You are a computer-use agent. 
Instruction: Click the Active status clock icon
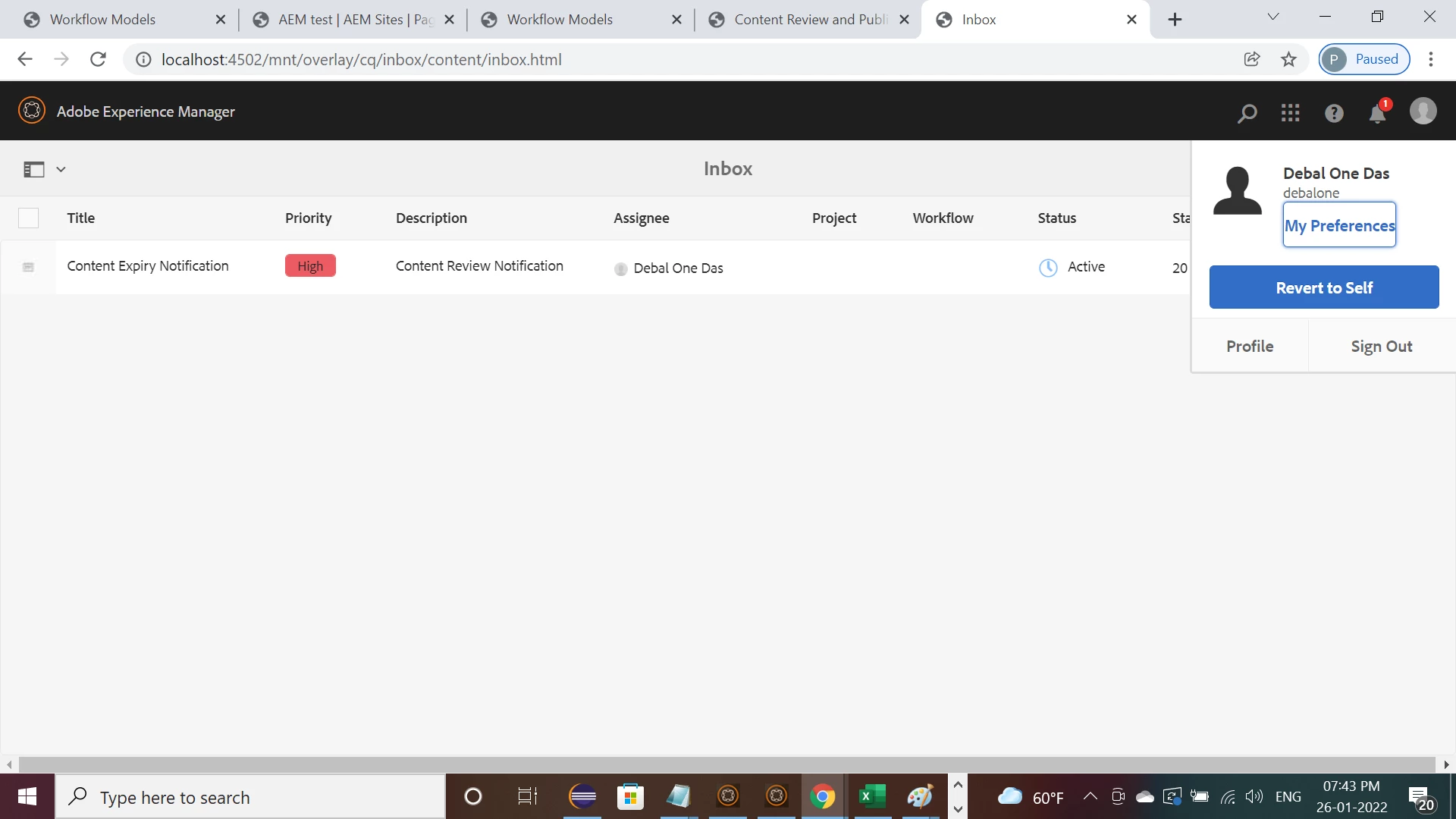tap(1048, 267)
